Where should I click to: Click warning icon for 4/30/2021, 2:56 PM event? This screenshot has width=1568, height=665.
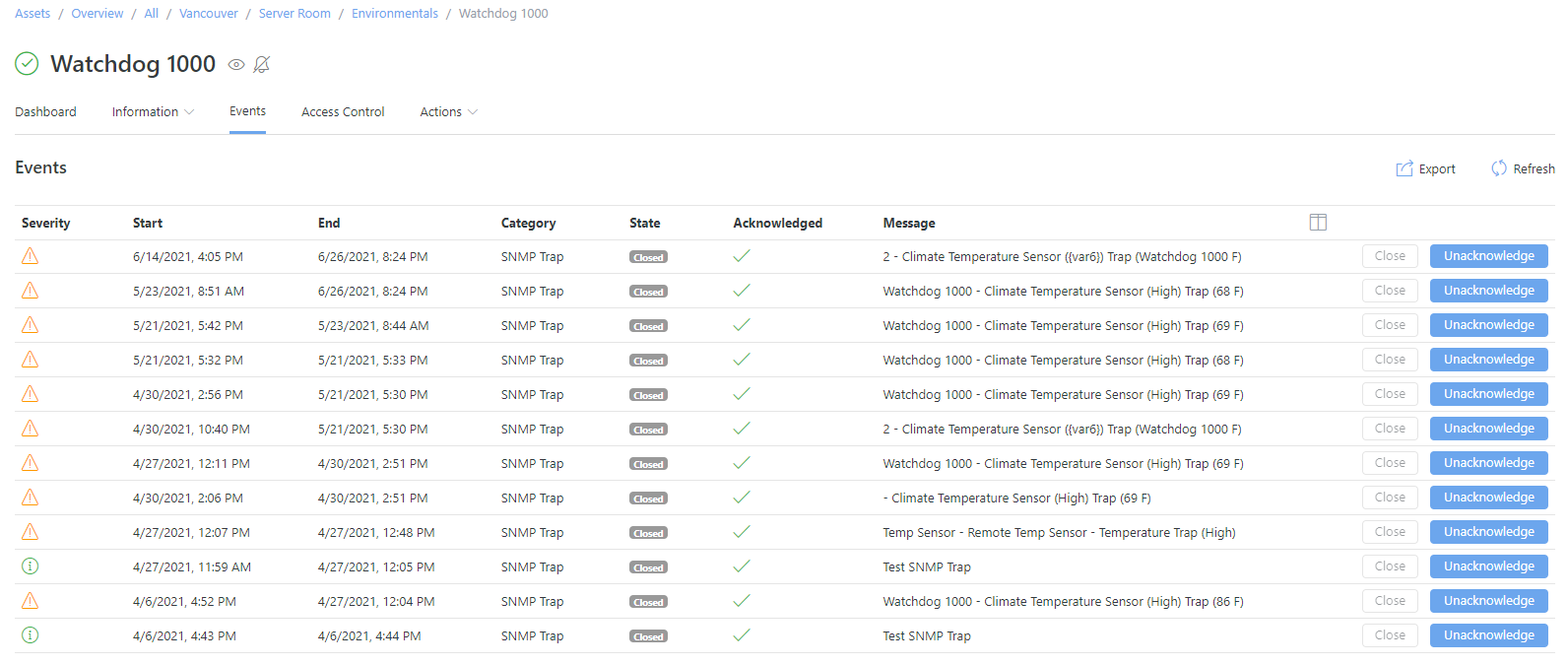click(x=31, y=394)
